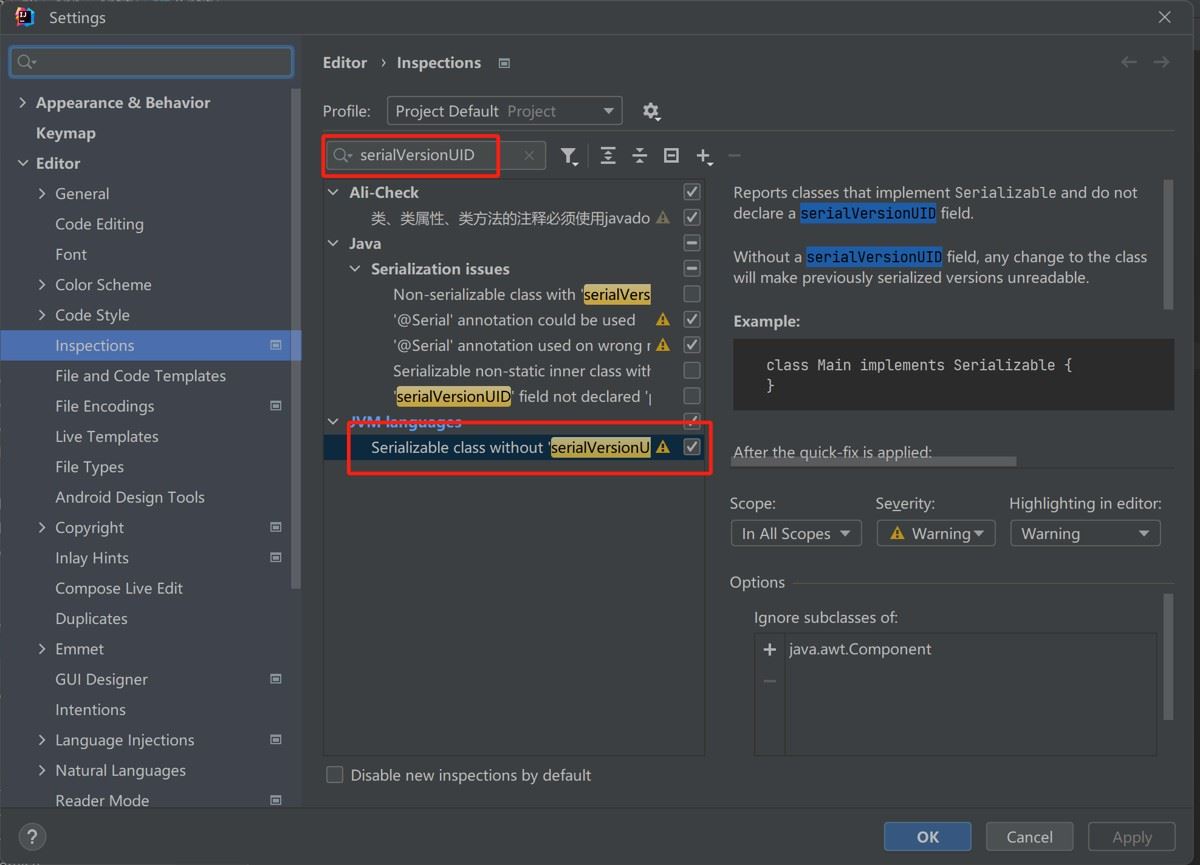Click the Expand All icon in toolbar

[x=608, y=156]
